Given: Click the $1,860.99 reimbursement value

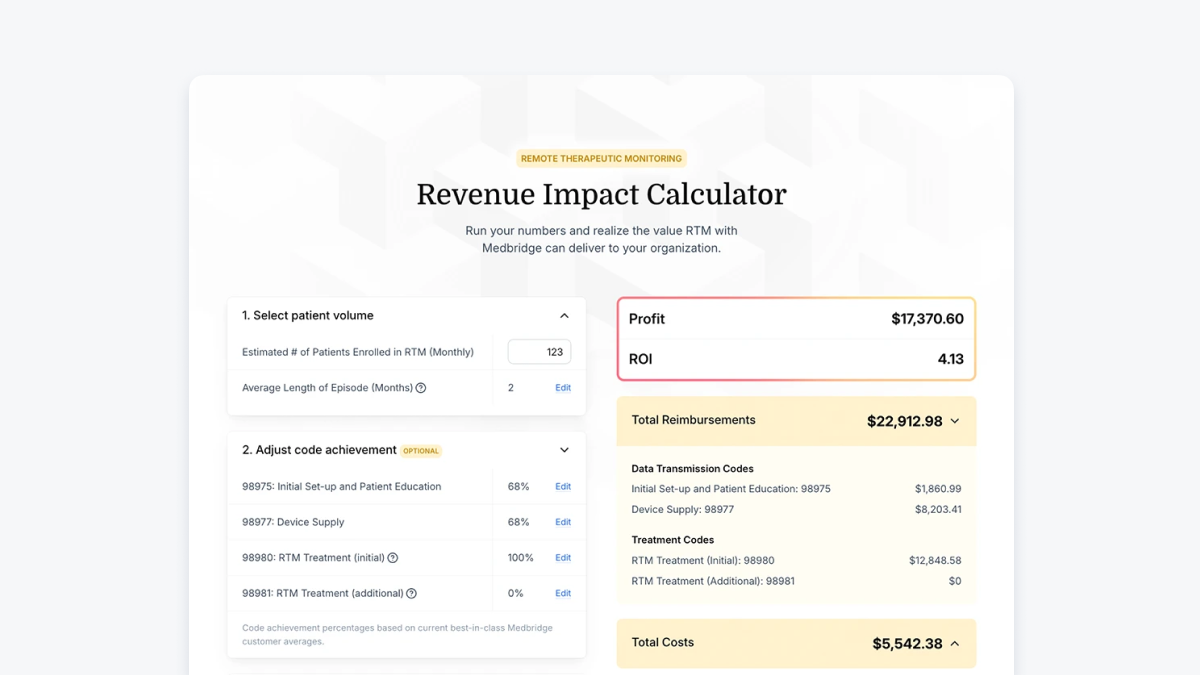Looking at the screenshot, I should click(938, 489).
